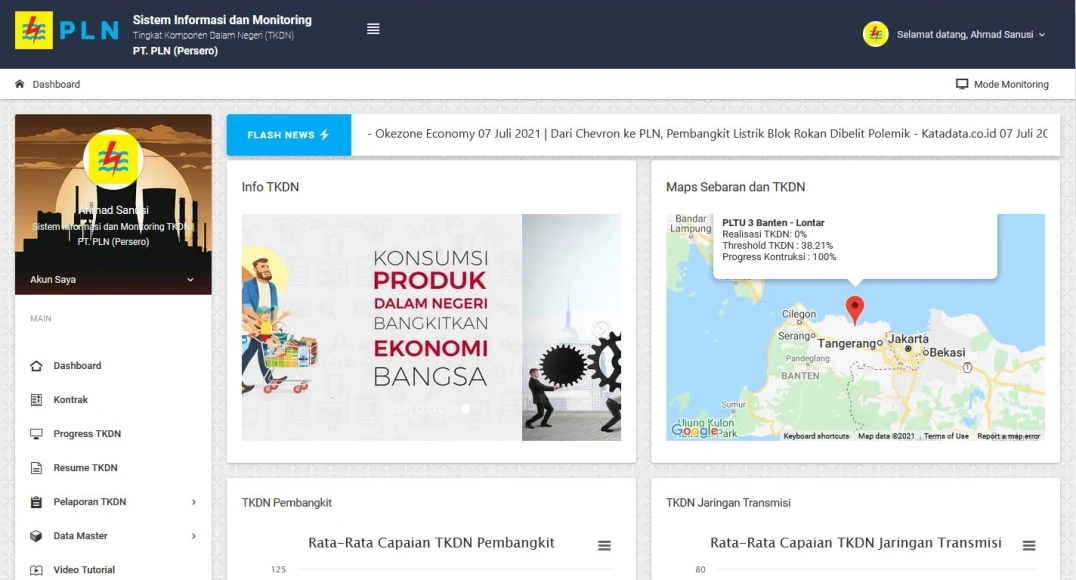1076x580 pixels.
Task: Click the home icon in the breadcrumb bar
Action: 18,84
